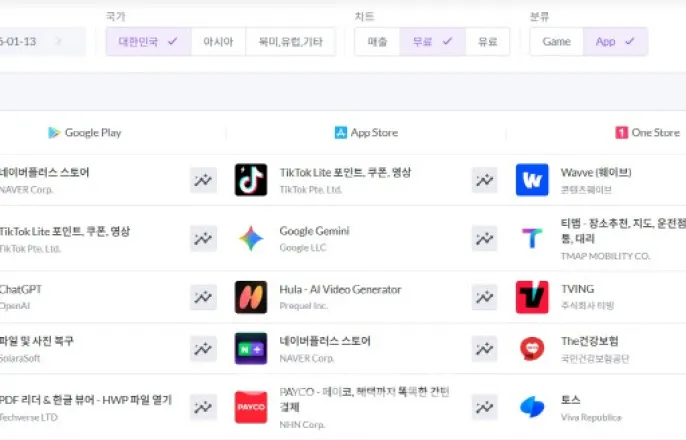
Task: Click publisher name NHN Corp.
Action: coord(302,425)
